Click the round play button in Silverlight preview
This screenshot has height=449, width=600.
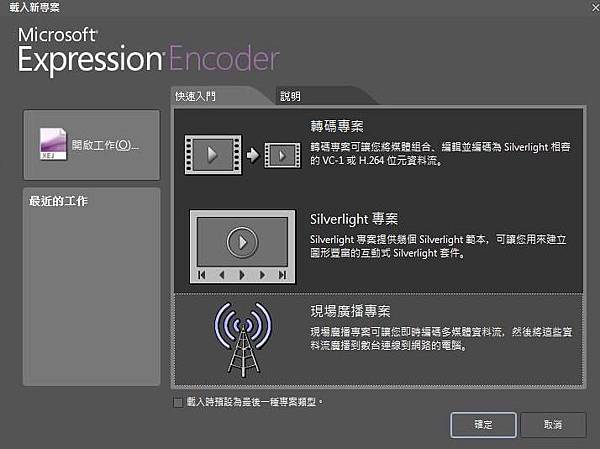click(x=243, y=242)
